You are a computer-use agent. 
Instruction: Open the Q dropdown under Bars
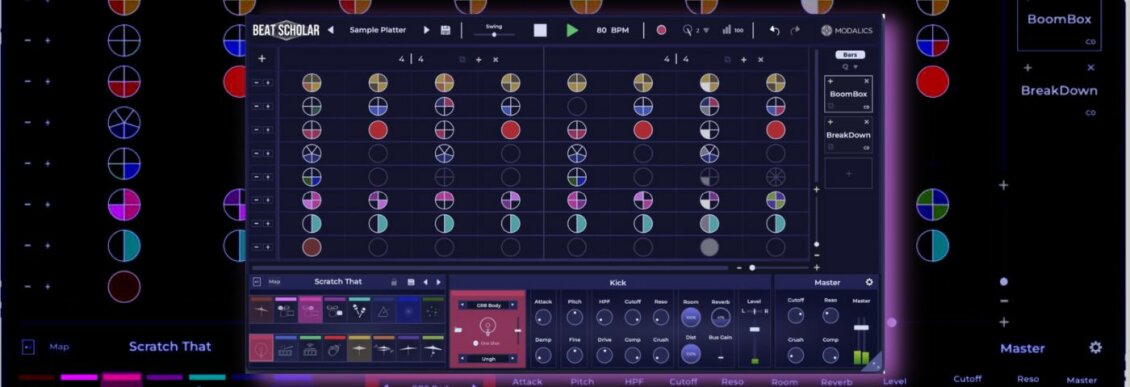(x=850, y=67)
